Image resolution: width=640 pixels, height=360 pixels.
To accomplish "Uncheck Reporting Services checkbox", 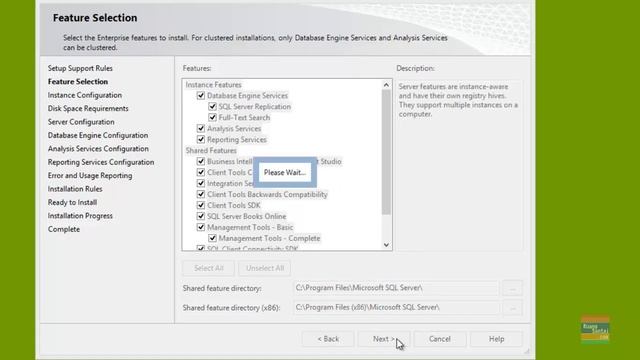I will click(200, 140).
